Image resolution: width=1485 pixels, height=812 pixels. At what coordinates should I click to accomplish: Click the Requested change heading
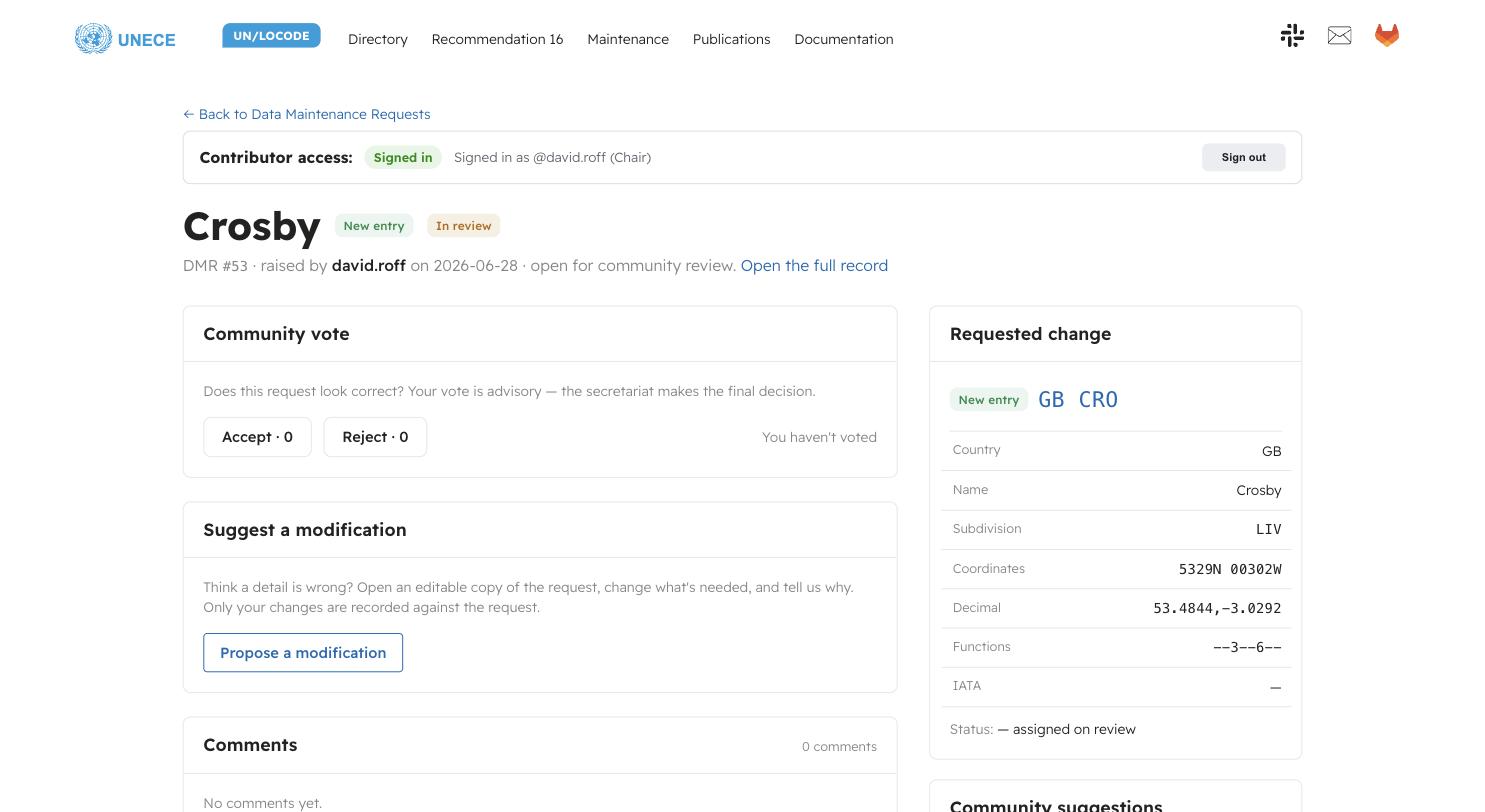[x=1030, y=334]
